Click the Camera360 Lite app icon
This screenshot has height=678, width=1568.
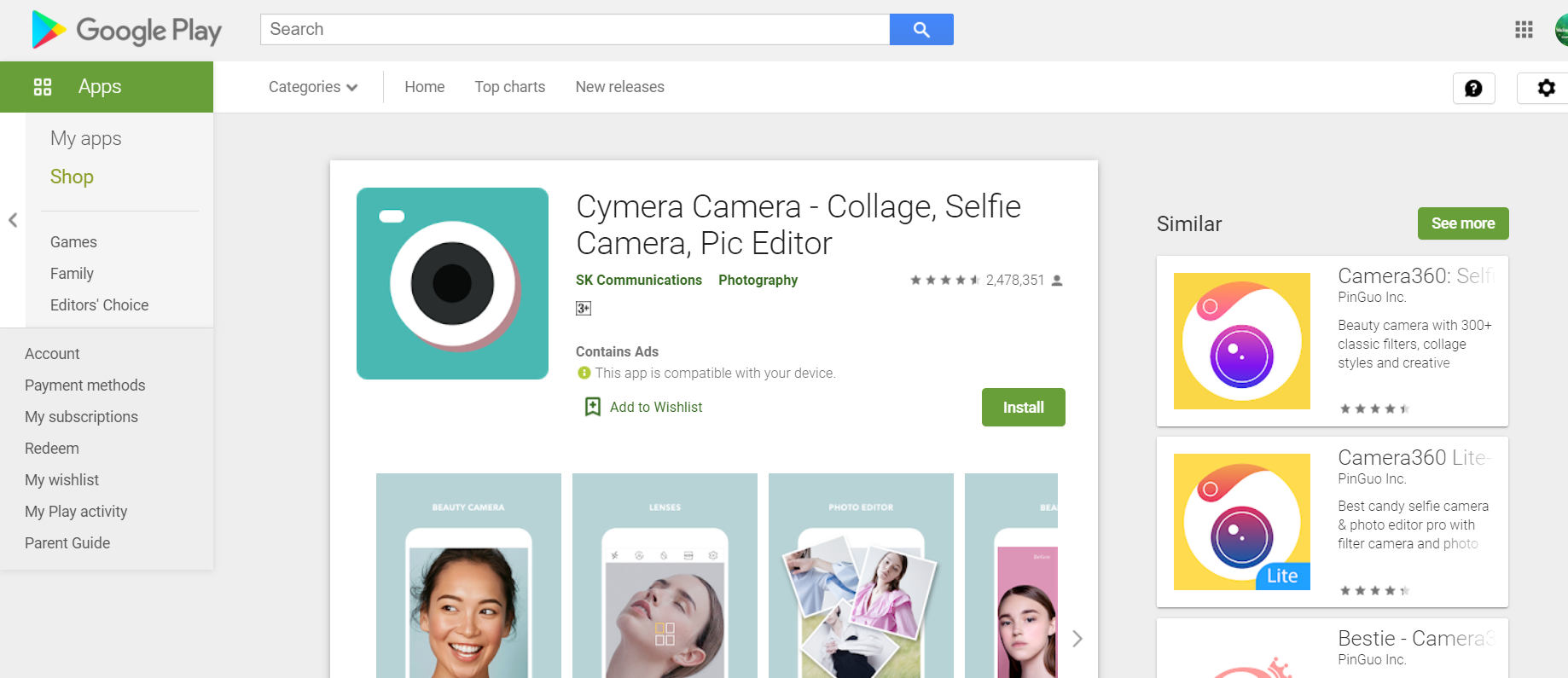[x=1242, y=522]
